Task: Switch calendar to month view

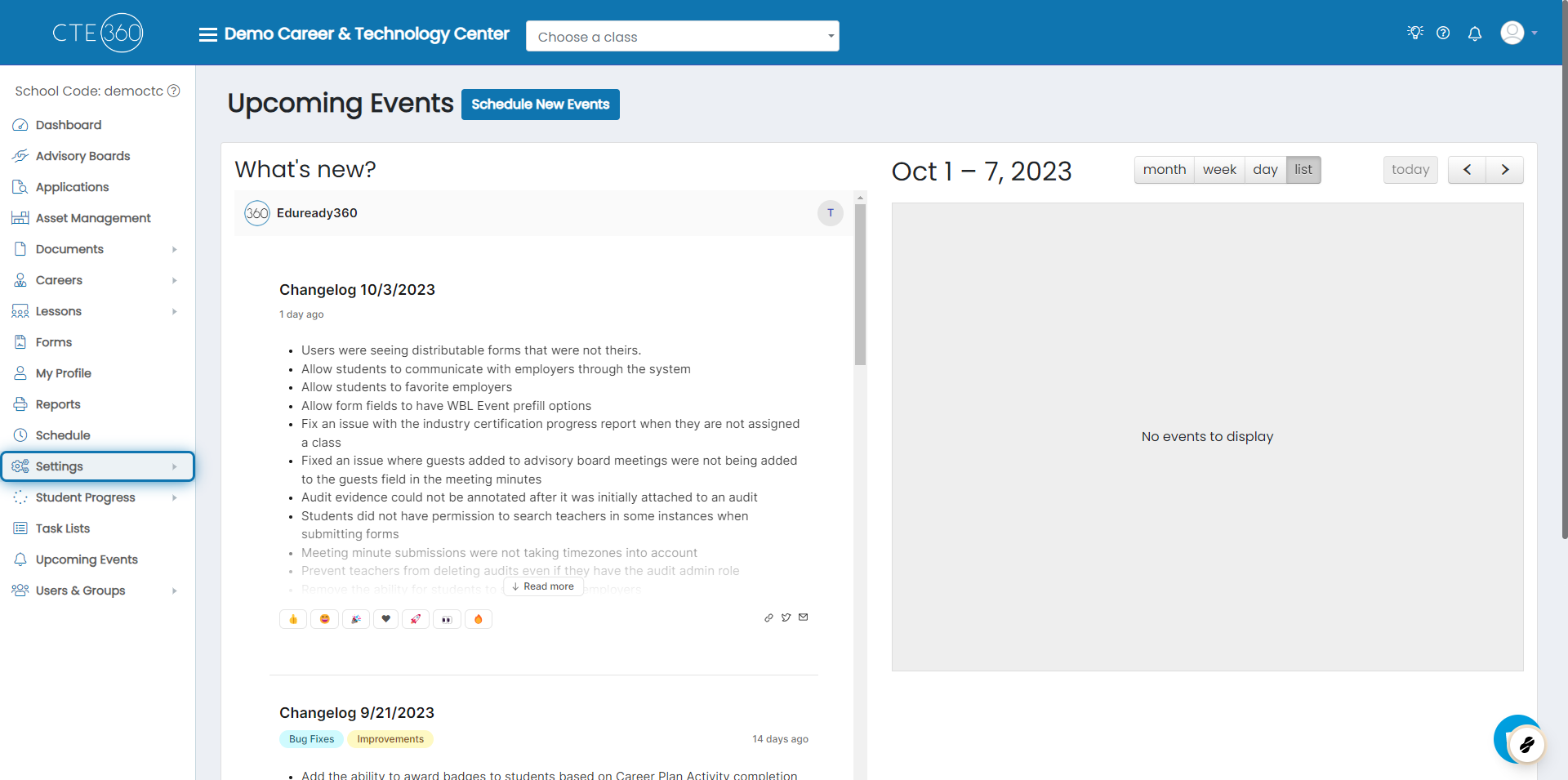Action: [x=1164, y=170]
